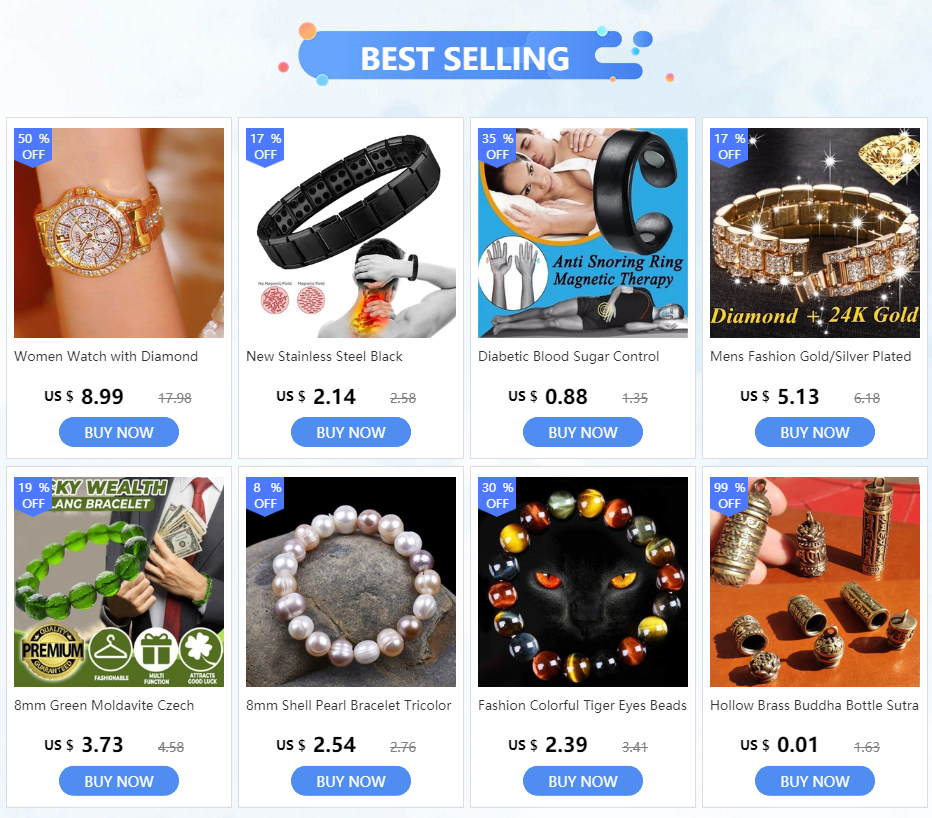Screen dimensions: 932x818
Task: Click the 35% OFF badge on snoring ring
Action: pos(497,146)
